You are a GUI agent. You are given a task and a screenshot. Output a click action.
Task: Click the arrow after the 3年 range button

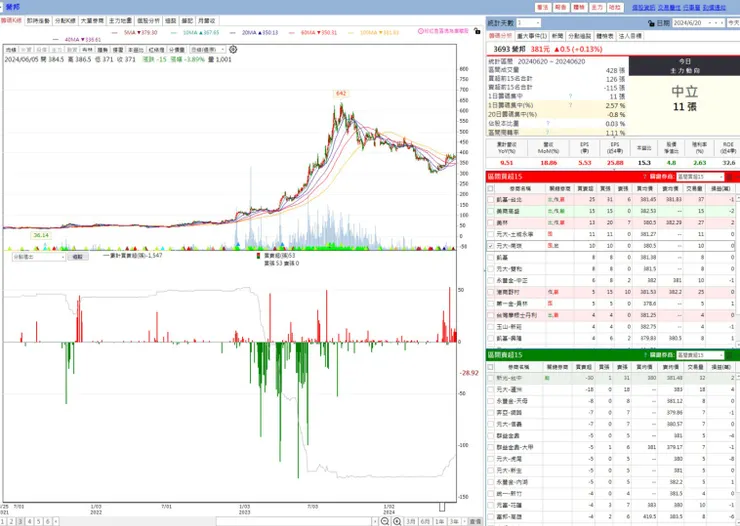click(x=464, y=521)
